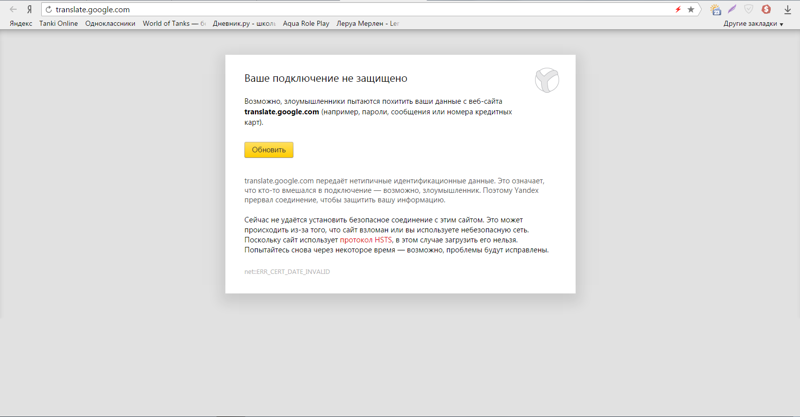Open the Одноклассники bookmark
The image size is (800, 417).
tap(110, 23)
